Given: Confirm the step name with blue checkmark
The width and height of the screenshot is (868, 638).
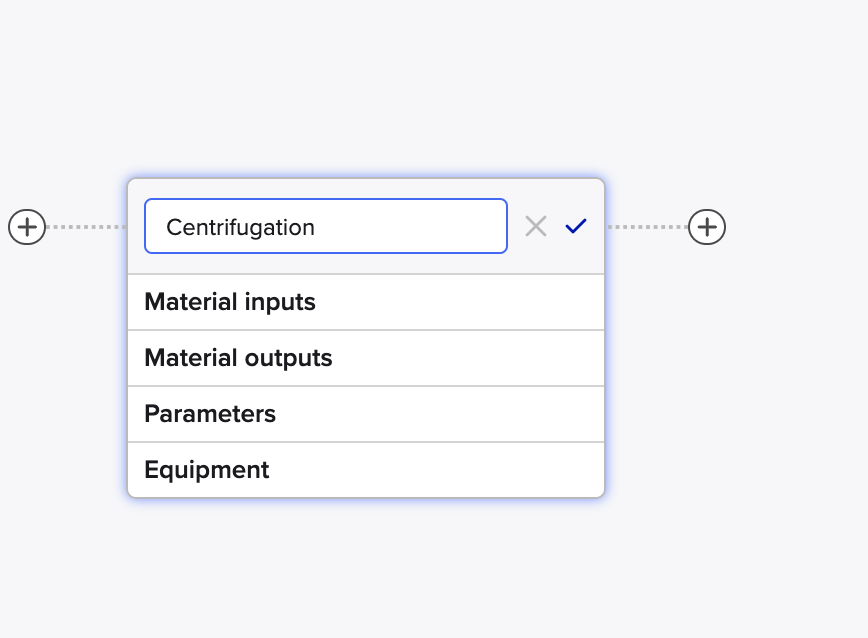Looking at the screenshot, I should point(576,226).
